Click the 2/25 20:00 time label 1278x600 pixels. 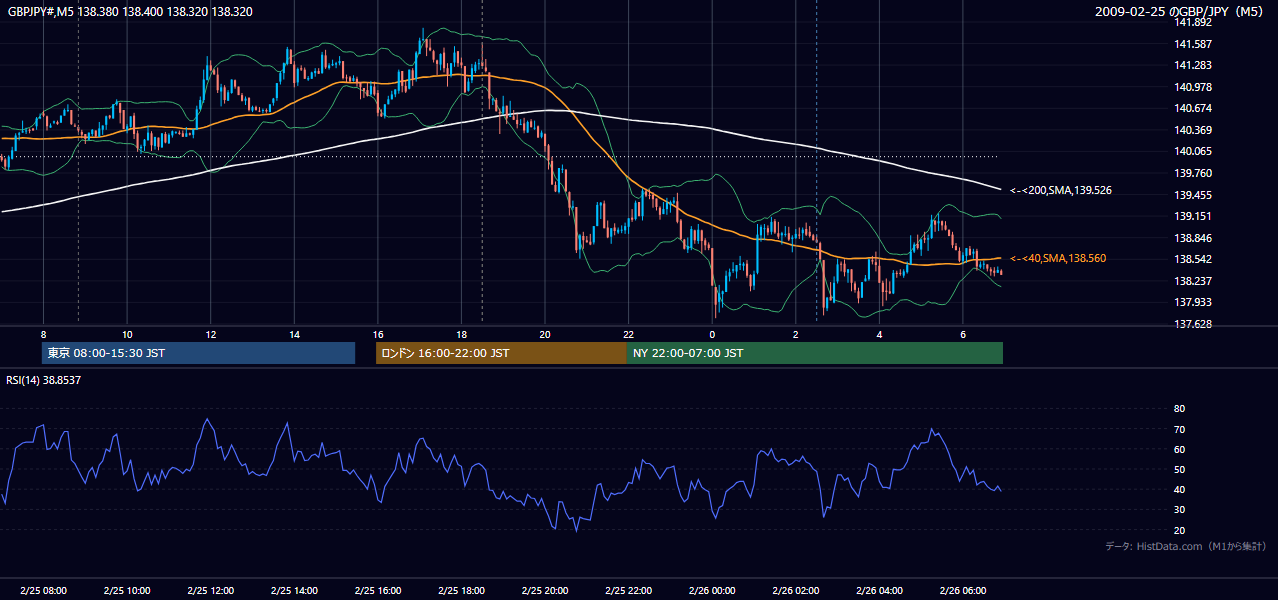coord(545,591)
